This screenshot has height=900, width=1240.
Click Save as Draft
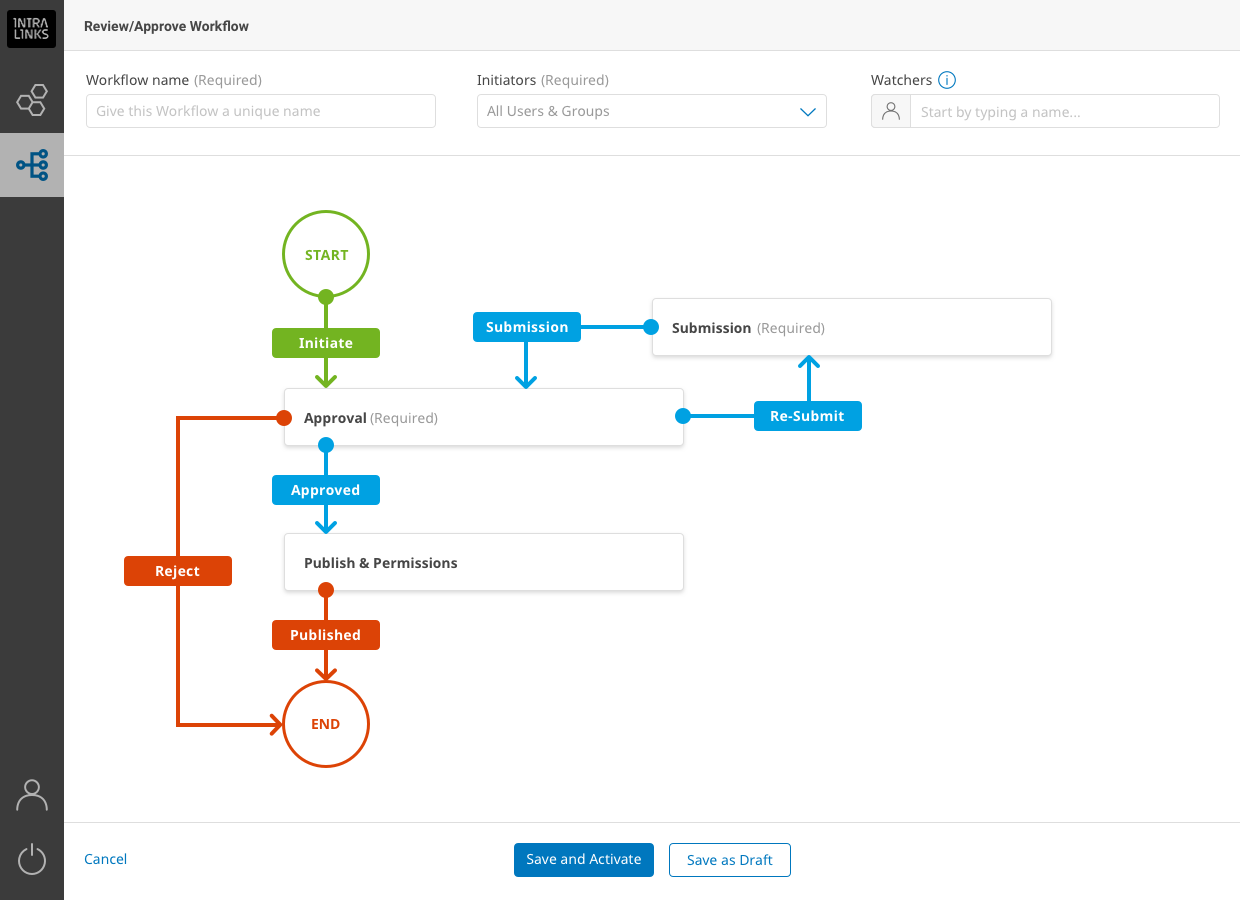[x=730, y=860]
